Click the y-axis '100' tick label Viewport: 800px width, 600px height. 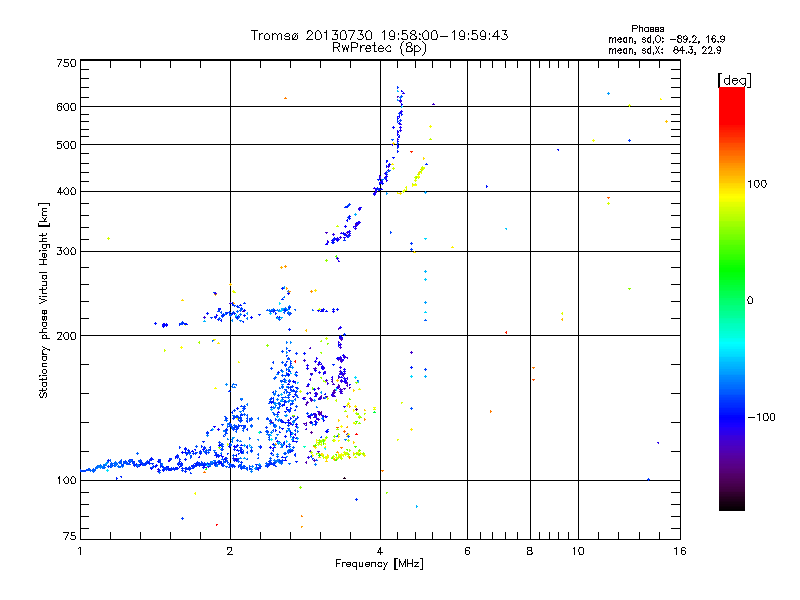[x=66, y=480]
